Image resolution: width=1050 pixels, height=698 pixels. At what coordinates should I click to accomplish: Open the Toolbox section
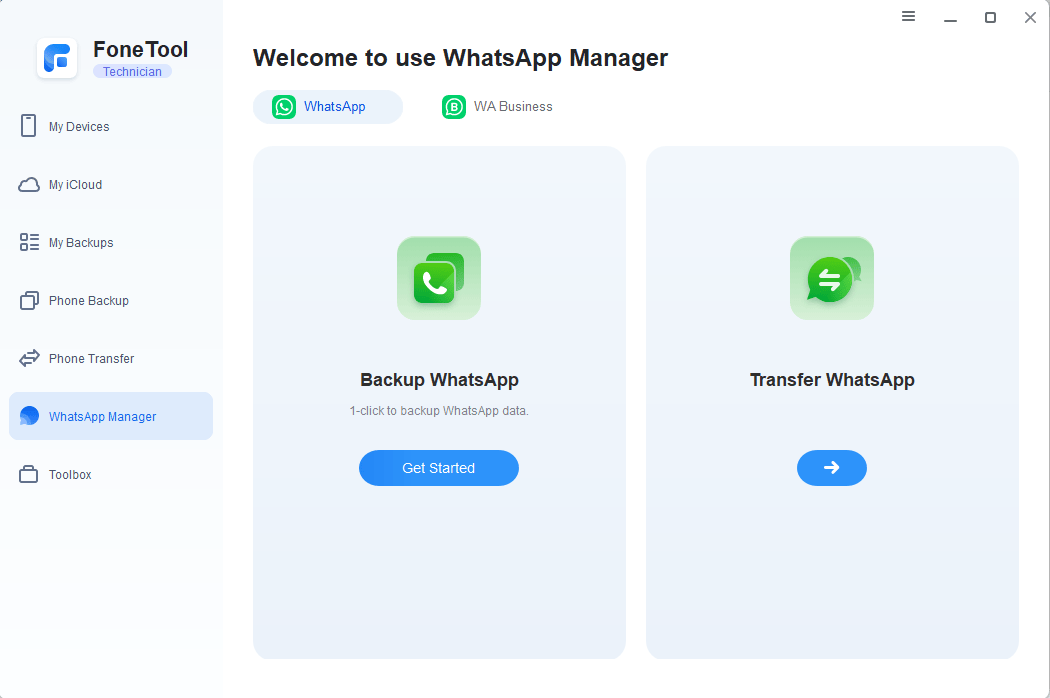point(111,474)
